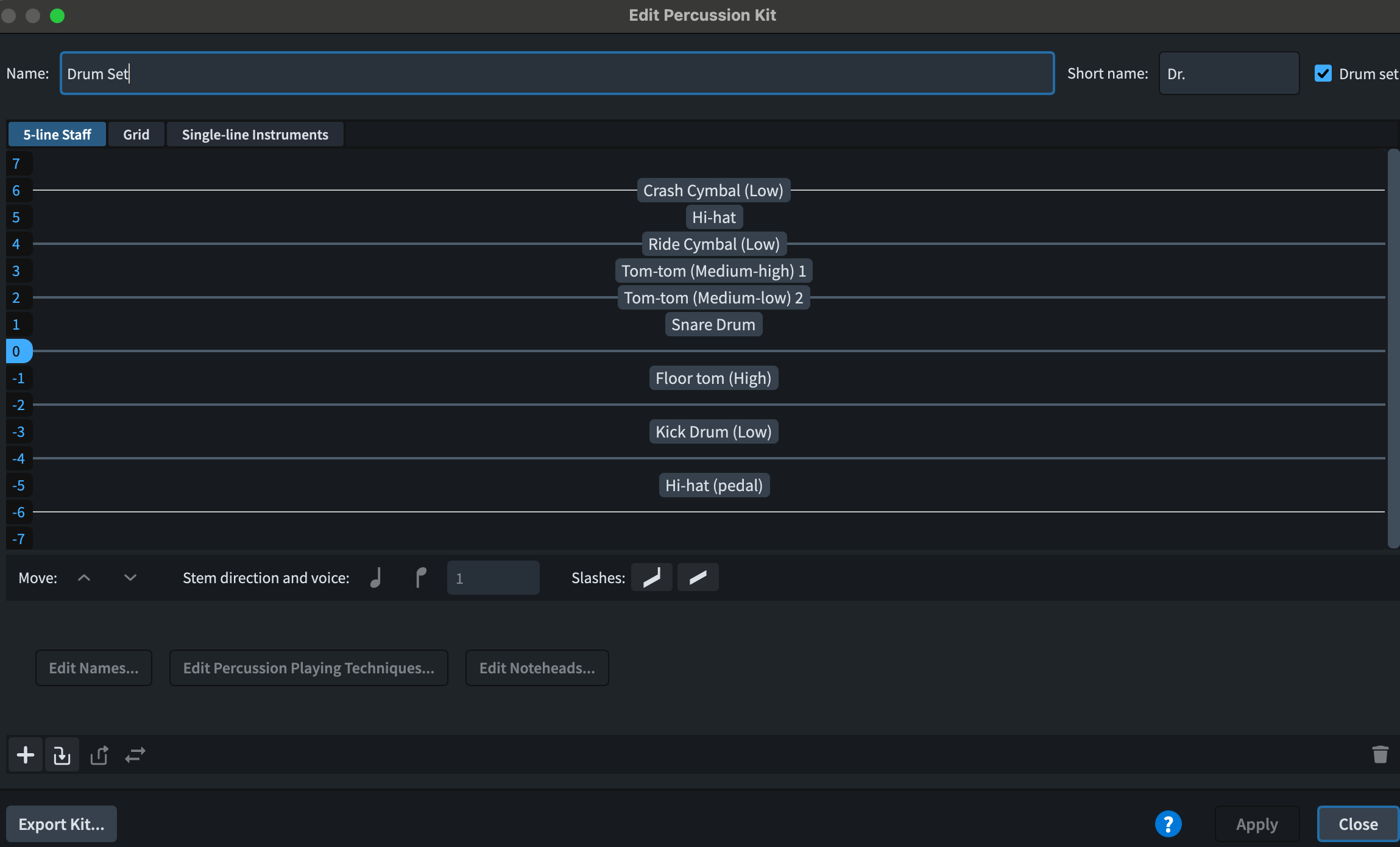Select stem-down note icon
Viewport: 1400px width, 847px height.
click(420, 577)
